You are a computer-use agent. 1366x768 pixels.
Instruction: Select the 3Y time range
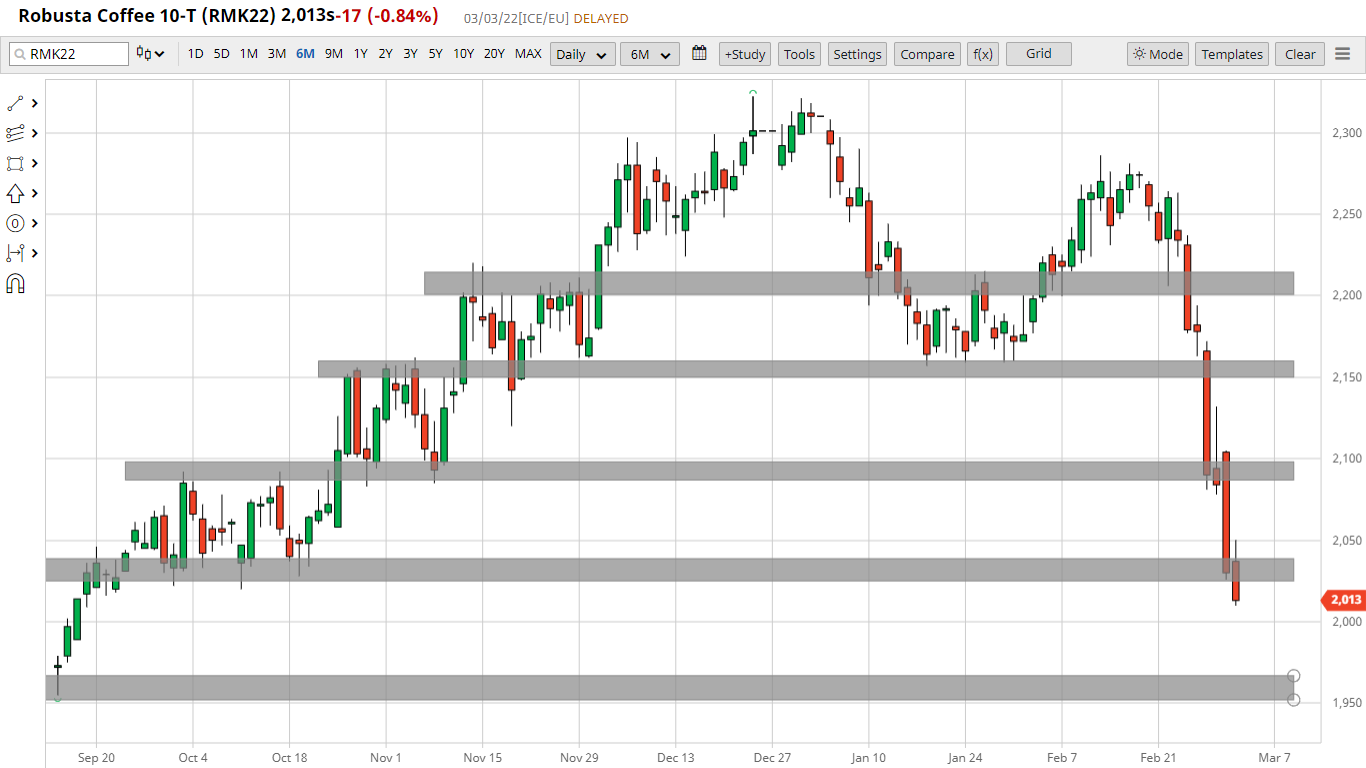coord(410,54)
